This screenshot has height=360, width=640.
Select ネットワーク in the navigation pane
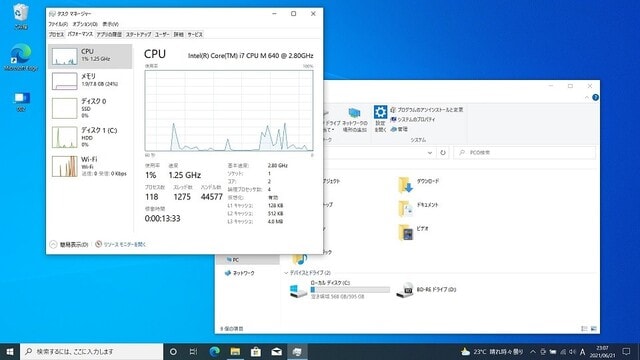pyautogui.click(x=240, y=273)
